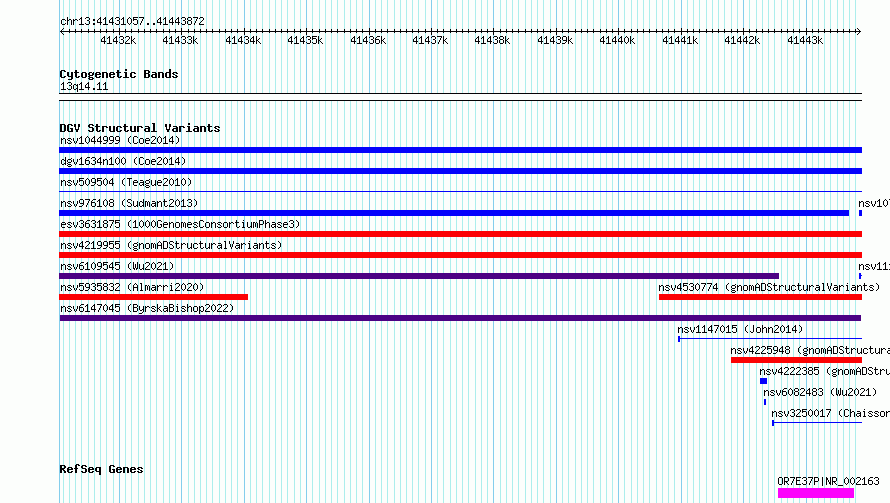Click the nsv1044999 (Coe2014) label
The width and height of the screenshot is (890, 503).
click(120, 140)
